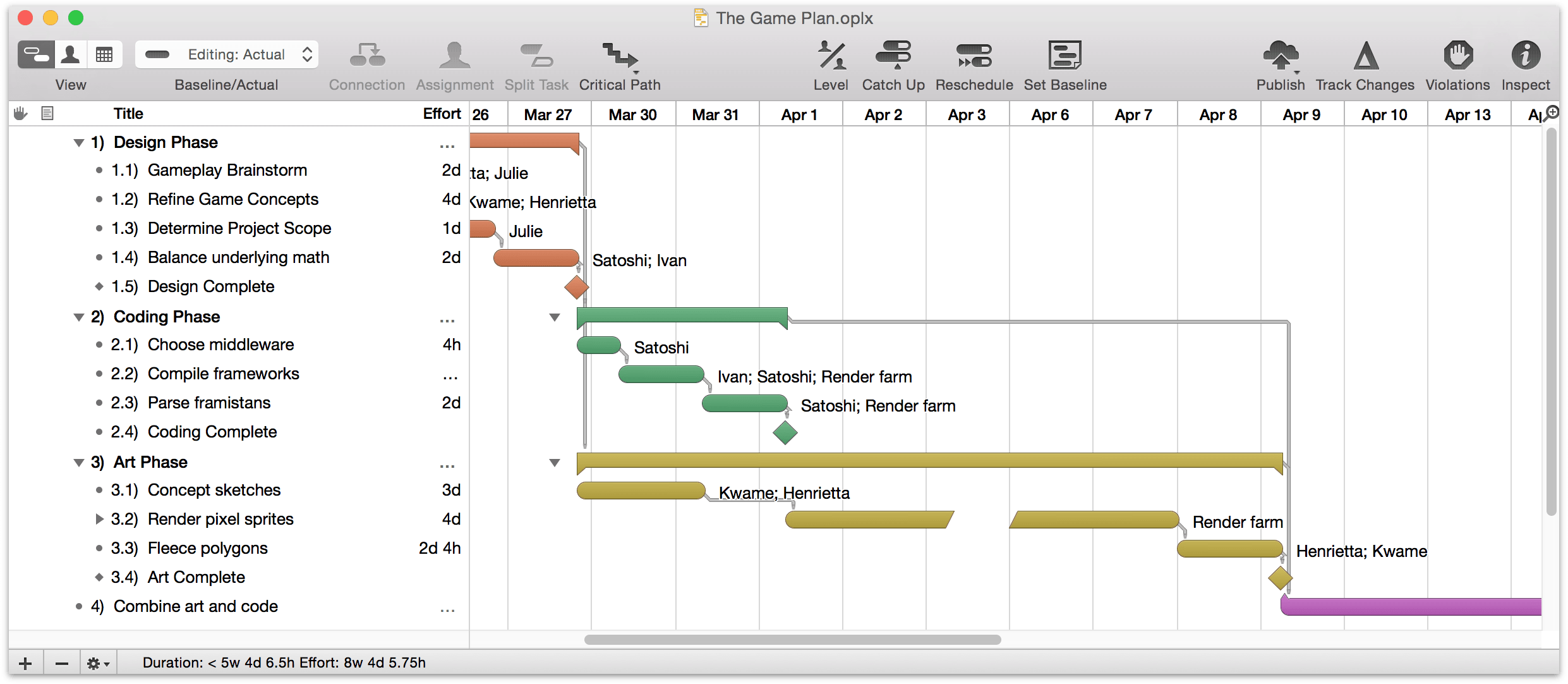Click the Violations icon

click(x=1457, y=62)
